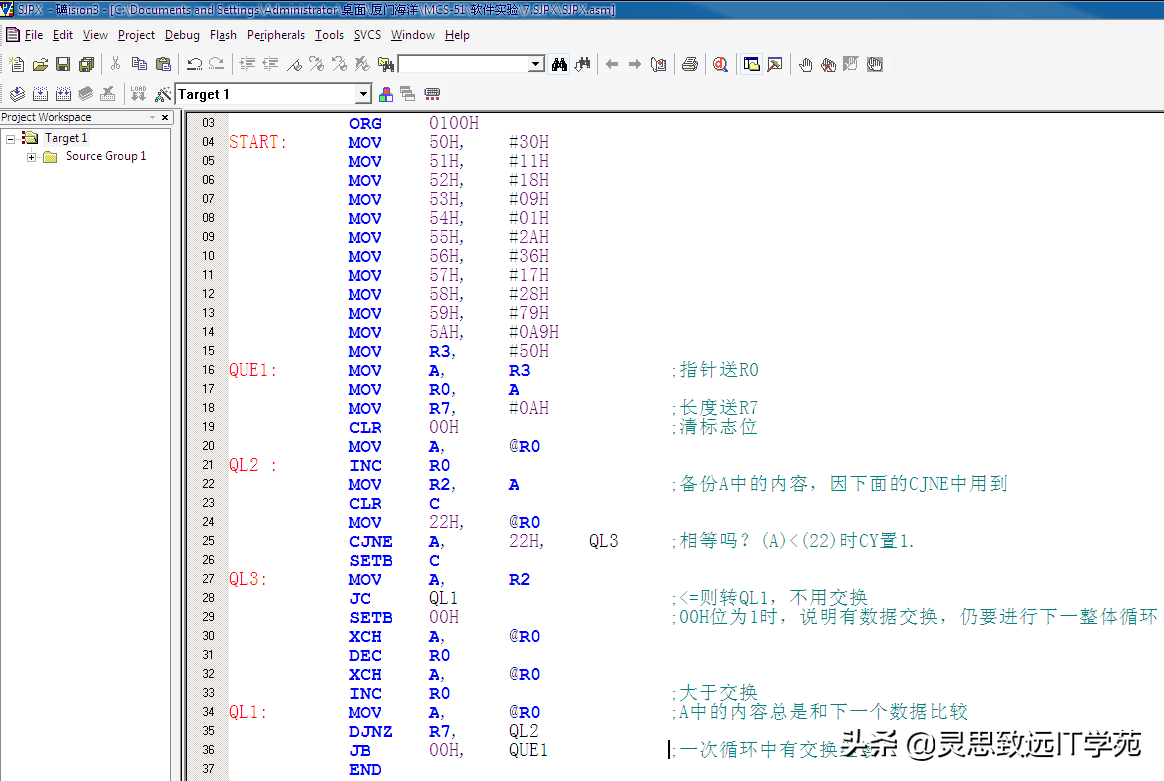Expand the Source Group 1 node
Image resolution: width=1164 pixels, height=781 pixels.
point(32,157)
